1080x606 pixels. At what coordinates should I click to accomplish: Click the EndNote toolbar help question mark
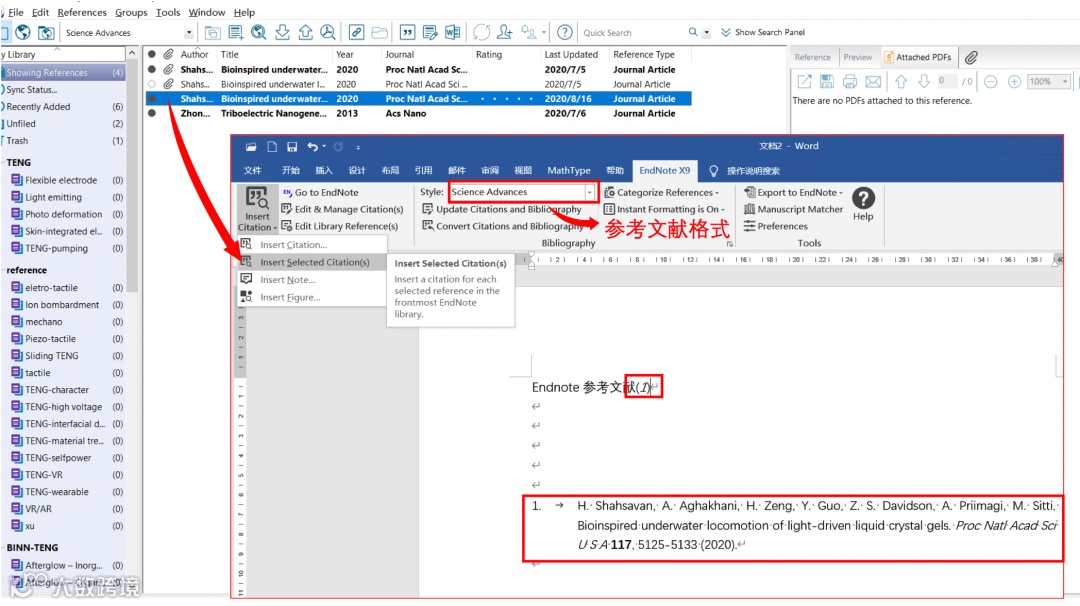point(564,32)
